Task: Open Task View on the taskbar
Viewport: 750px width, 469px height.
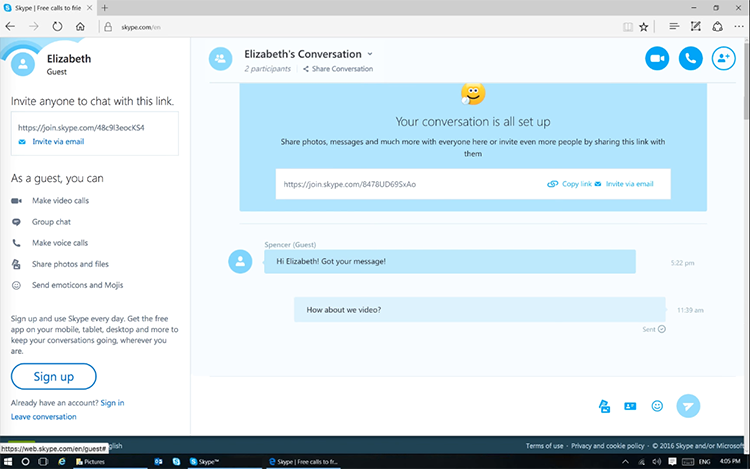Action: (x=43, y=462)
